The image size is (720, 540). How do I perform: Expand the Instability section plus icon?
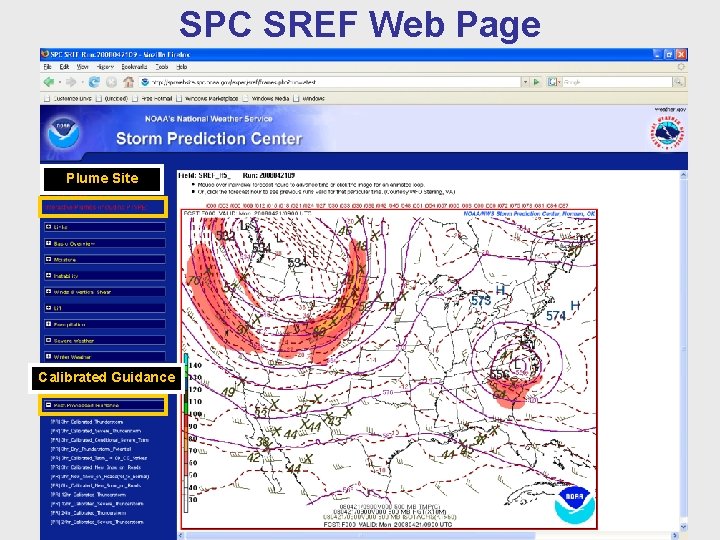click(48, 275)
